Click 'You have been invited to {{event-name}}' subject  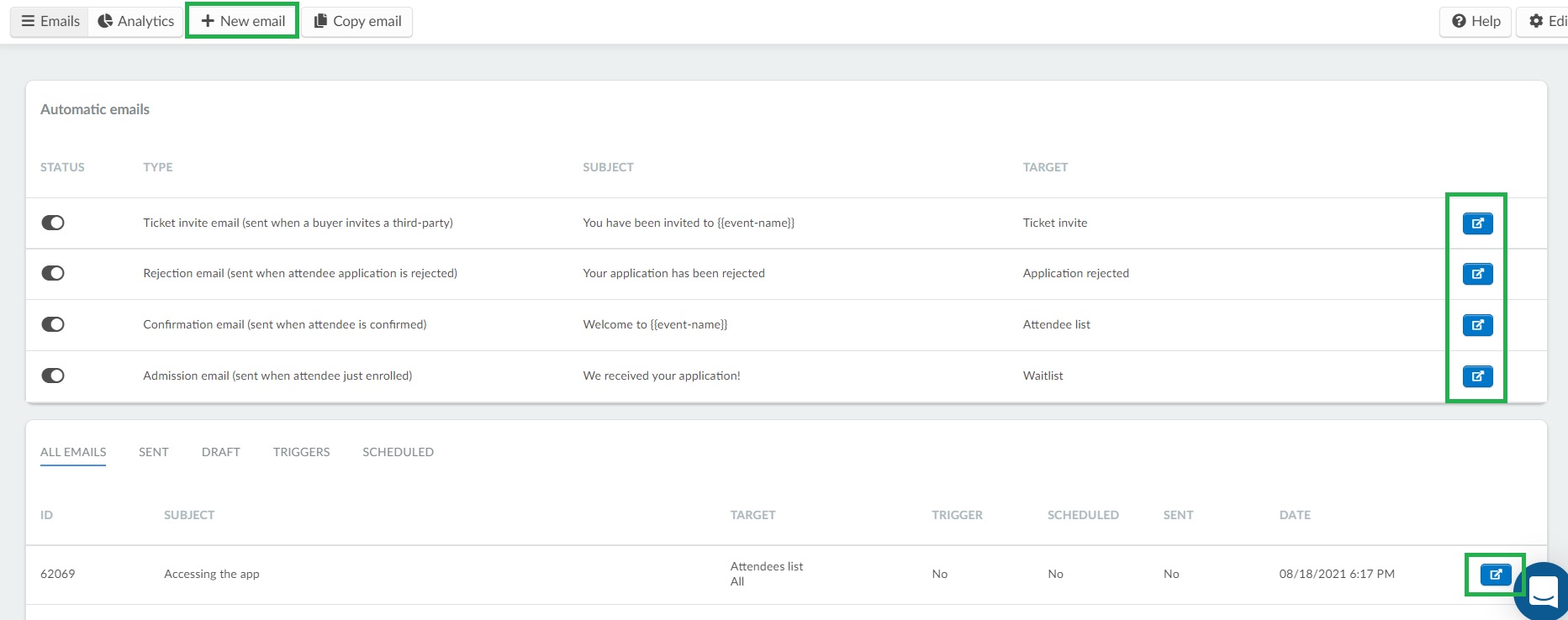pos(689,223)
